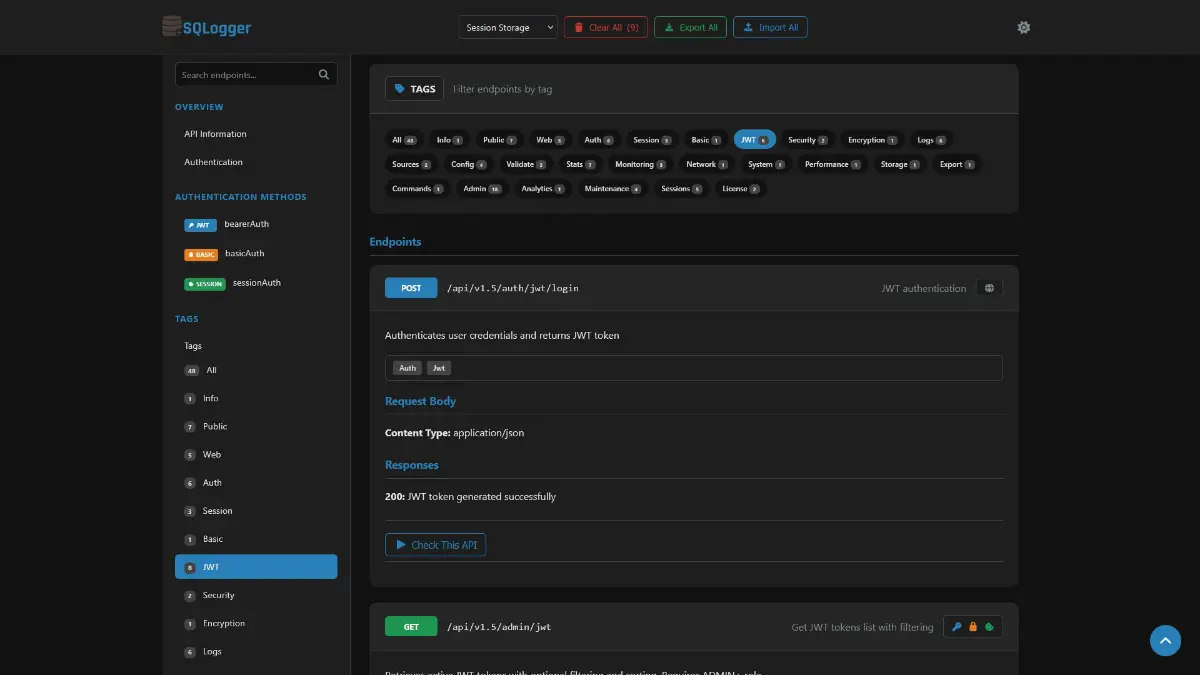
Task: Select the Basic tag chip
Action: (x=706, y=140)
